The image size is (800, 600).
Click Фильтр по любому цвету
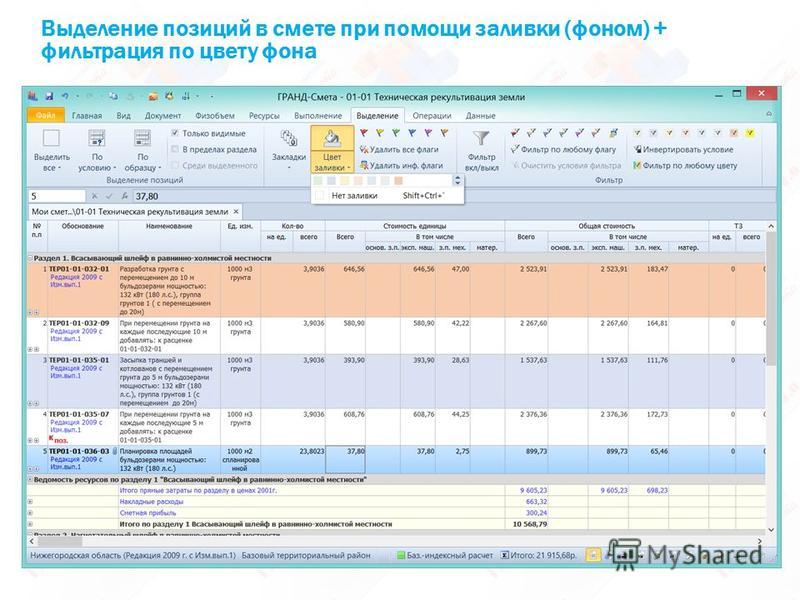(685, 165)
